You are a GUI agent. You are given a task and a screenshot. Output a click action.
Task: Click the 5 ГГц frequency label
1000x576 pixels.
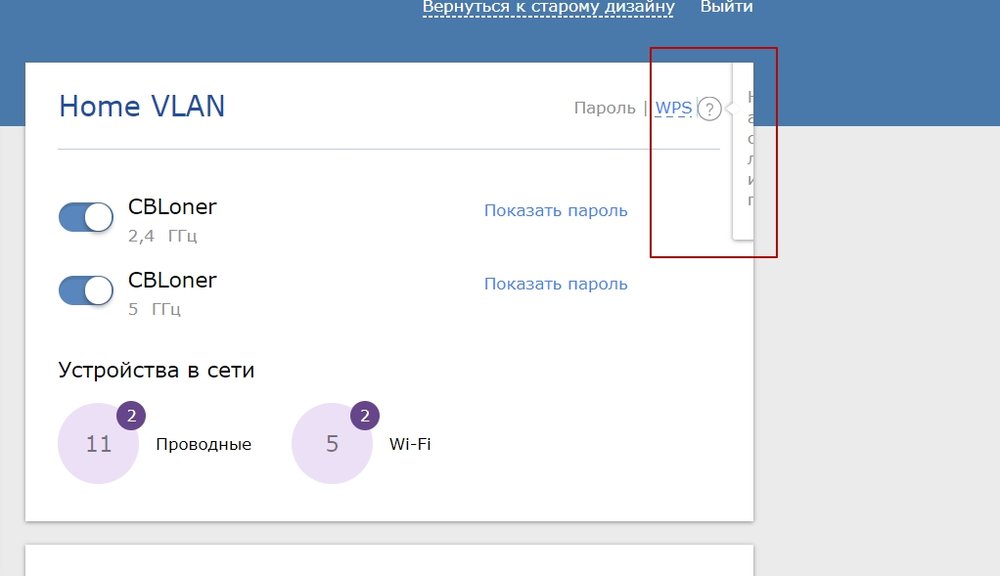pos(154,310)
